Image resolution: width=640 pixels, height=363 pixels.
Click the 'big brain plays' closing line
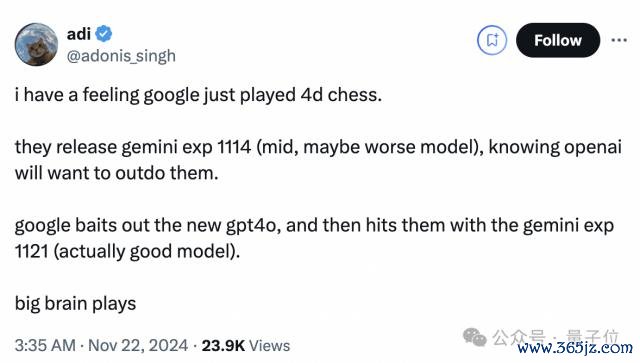76,304
